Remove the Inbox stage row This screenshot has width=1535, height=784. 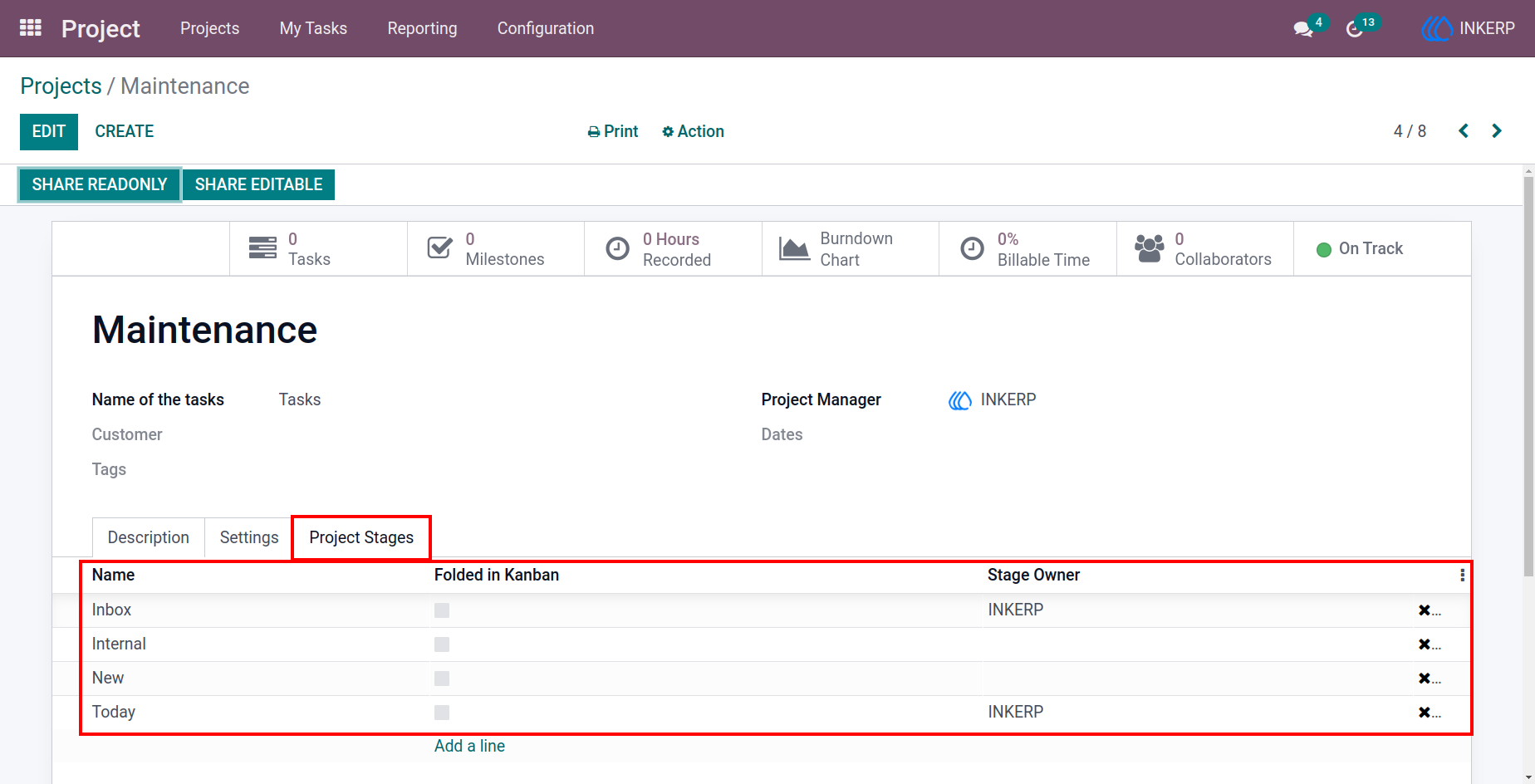tap(1425, 610)
